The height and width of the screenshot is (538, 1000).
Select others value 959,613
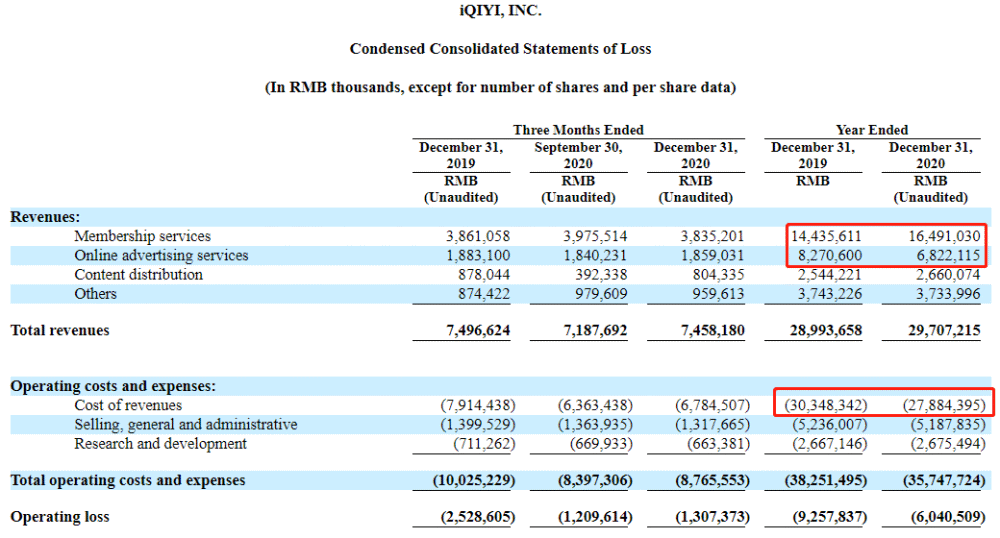(719, 294)
